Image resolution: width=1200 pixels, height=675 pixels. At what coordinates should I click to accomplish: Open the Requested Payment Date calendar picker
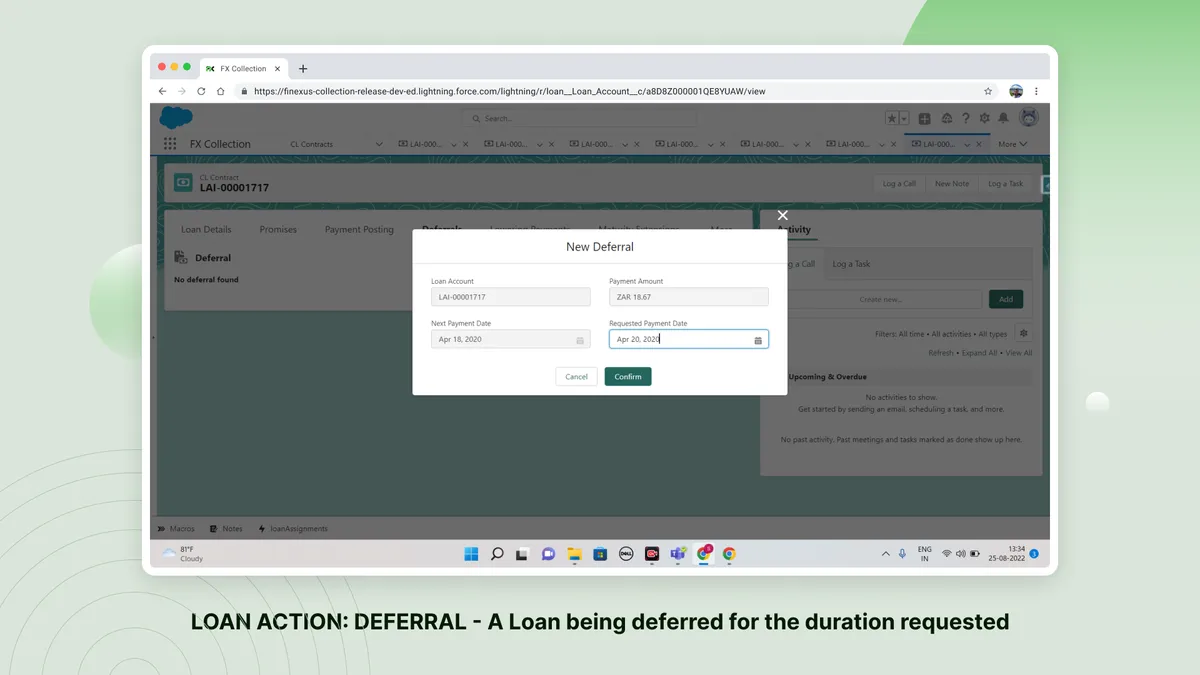tap(758, 340)
